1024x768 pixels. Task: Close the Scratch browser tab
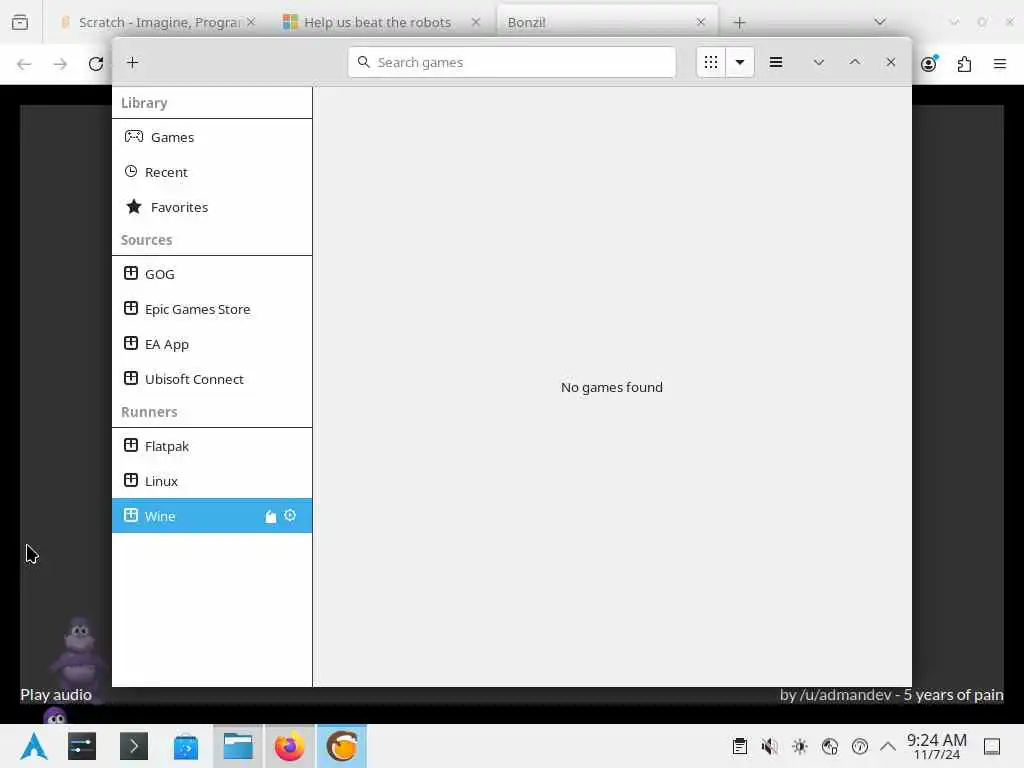[251, 22]
